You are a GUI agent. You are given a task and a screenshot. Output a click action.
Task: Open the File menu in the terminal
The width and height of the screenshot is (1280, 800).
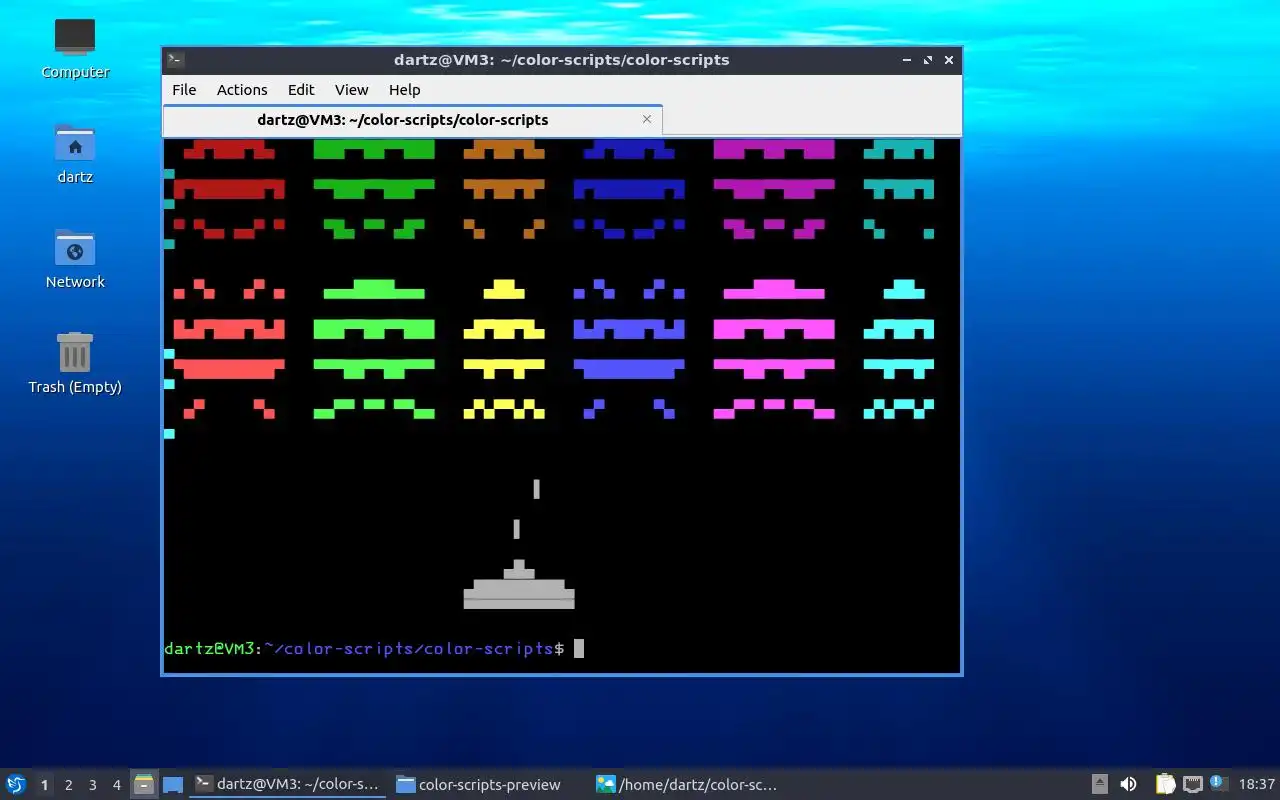coord(184,90)
